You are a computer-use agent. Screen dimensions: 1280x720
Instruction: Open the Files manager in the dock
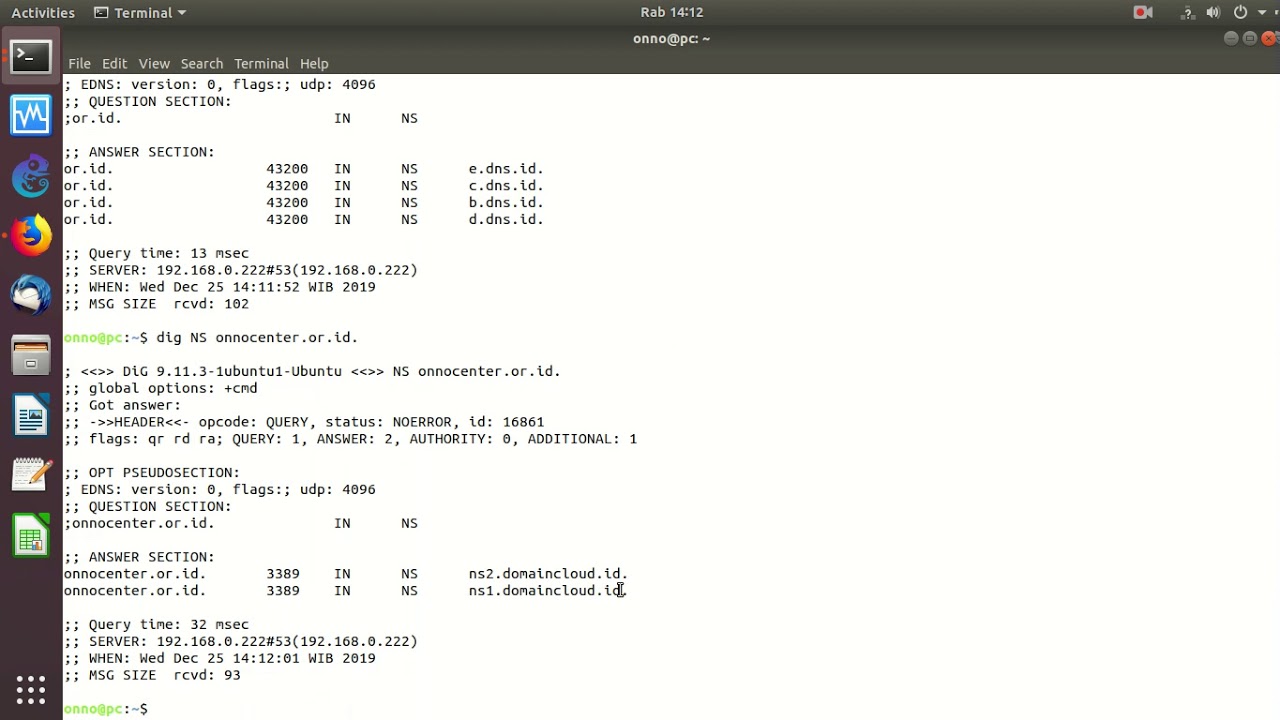click(31, 356)
